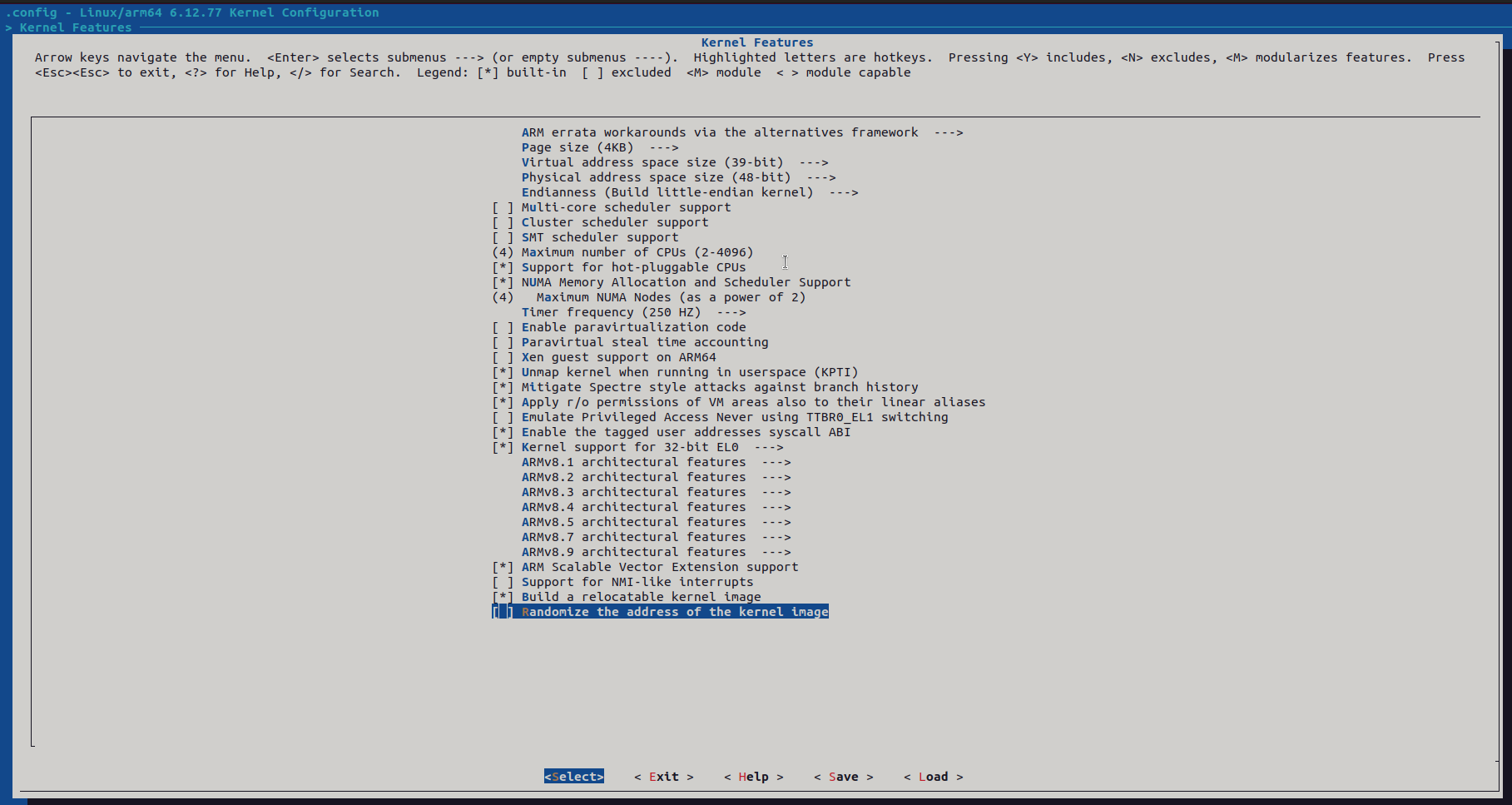1512x805 pixels.
Task: Open Endianness choice submenu
Action: coord(690,192)
